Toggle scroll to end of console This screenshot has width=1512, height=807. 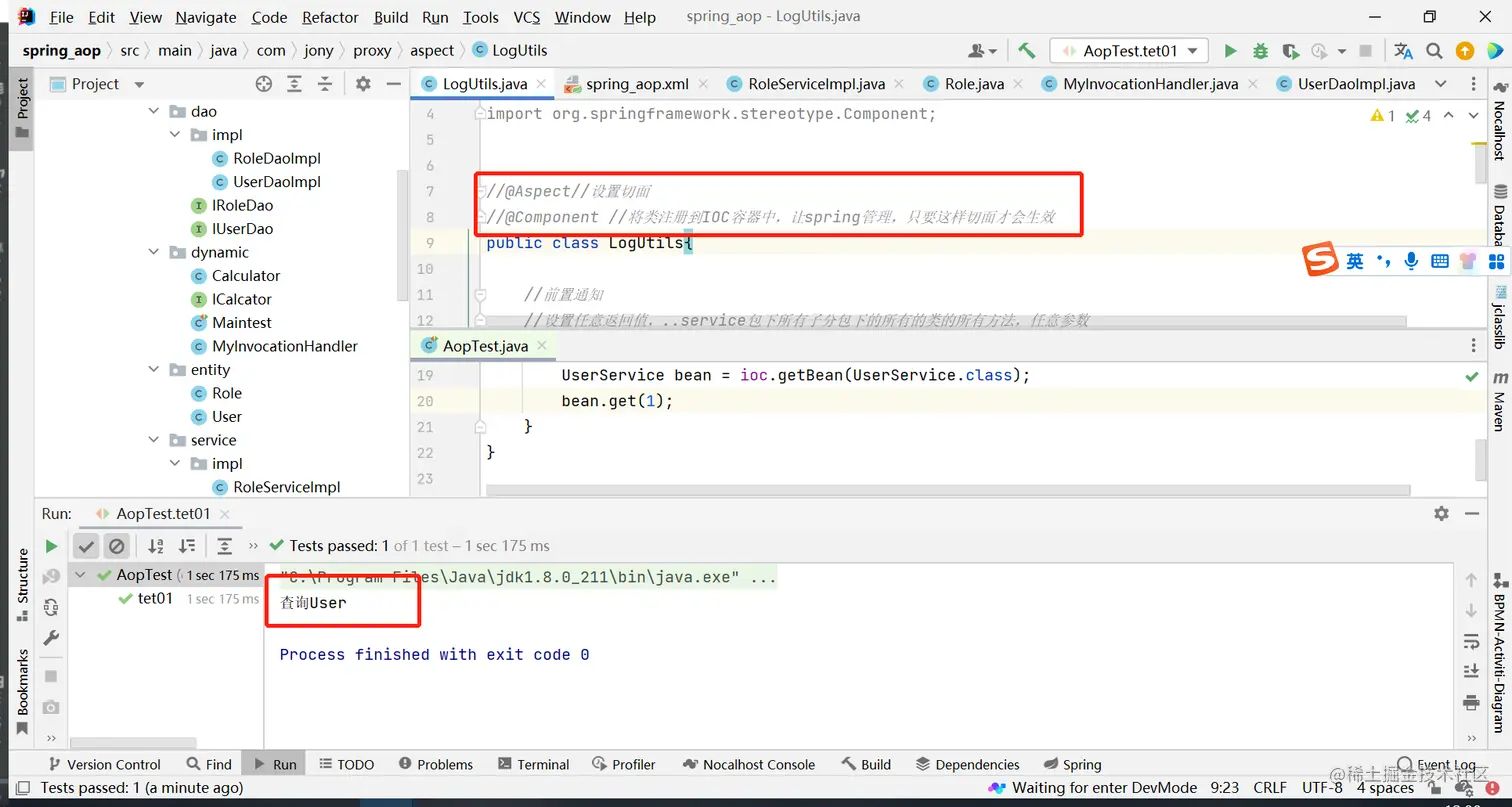pos(1471,671)
